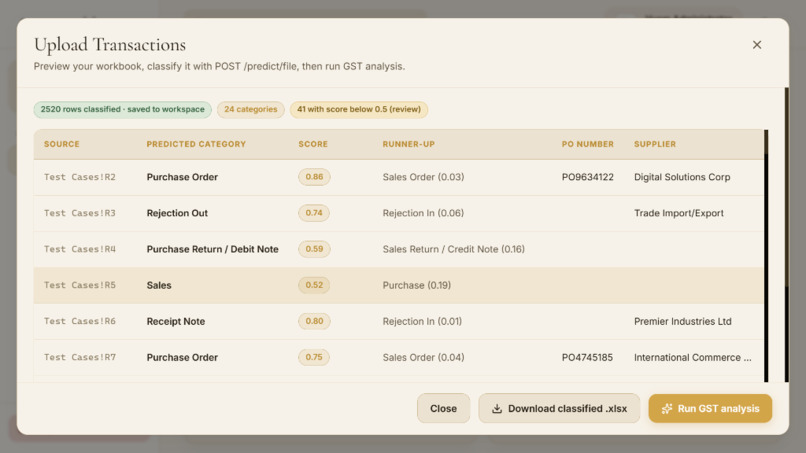Sort by PREDICTED CATEGORY column header
806x453 pixels.
[196, 144]
